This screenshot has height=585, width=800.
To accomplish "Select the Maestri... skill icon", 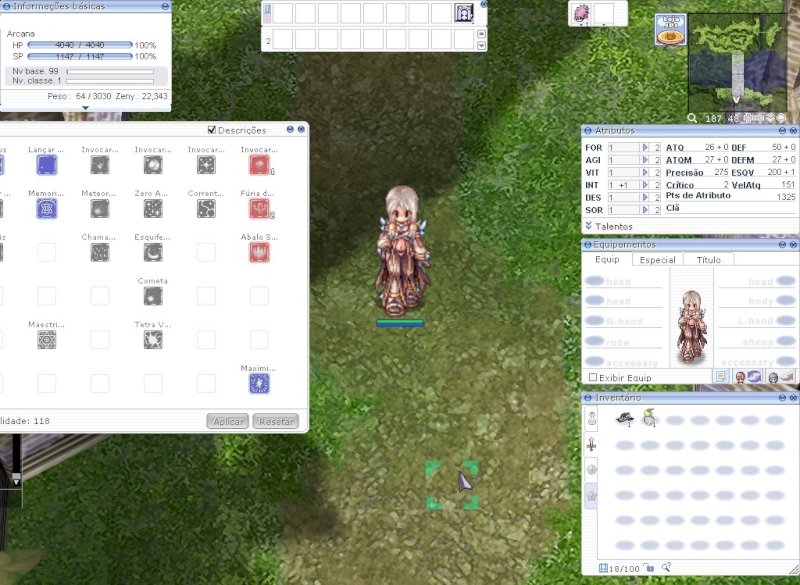I will point(46,340).
